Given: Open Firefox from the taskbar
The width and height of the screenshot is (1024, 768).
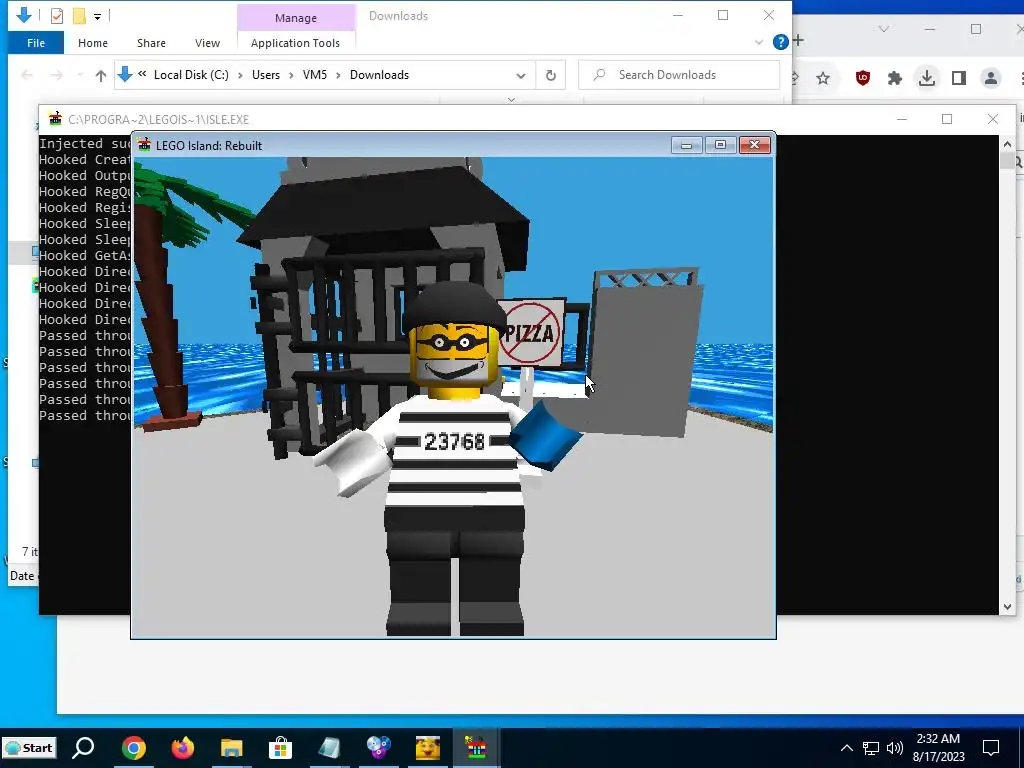Looking at the screenshot, I should click(183, 748).
